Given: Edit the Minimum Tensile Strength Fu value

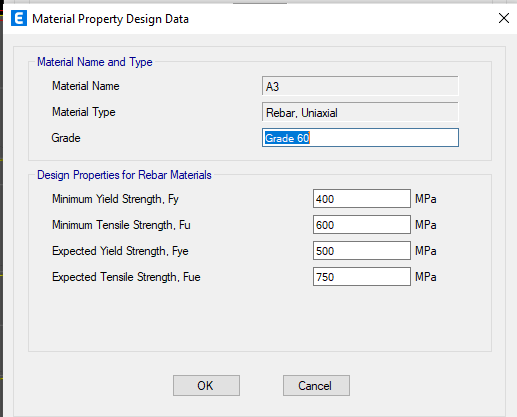Looking at the screenshot, I should tap(362, 225).
